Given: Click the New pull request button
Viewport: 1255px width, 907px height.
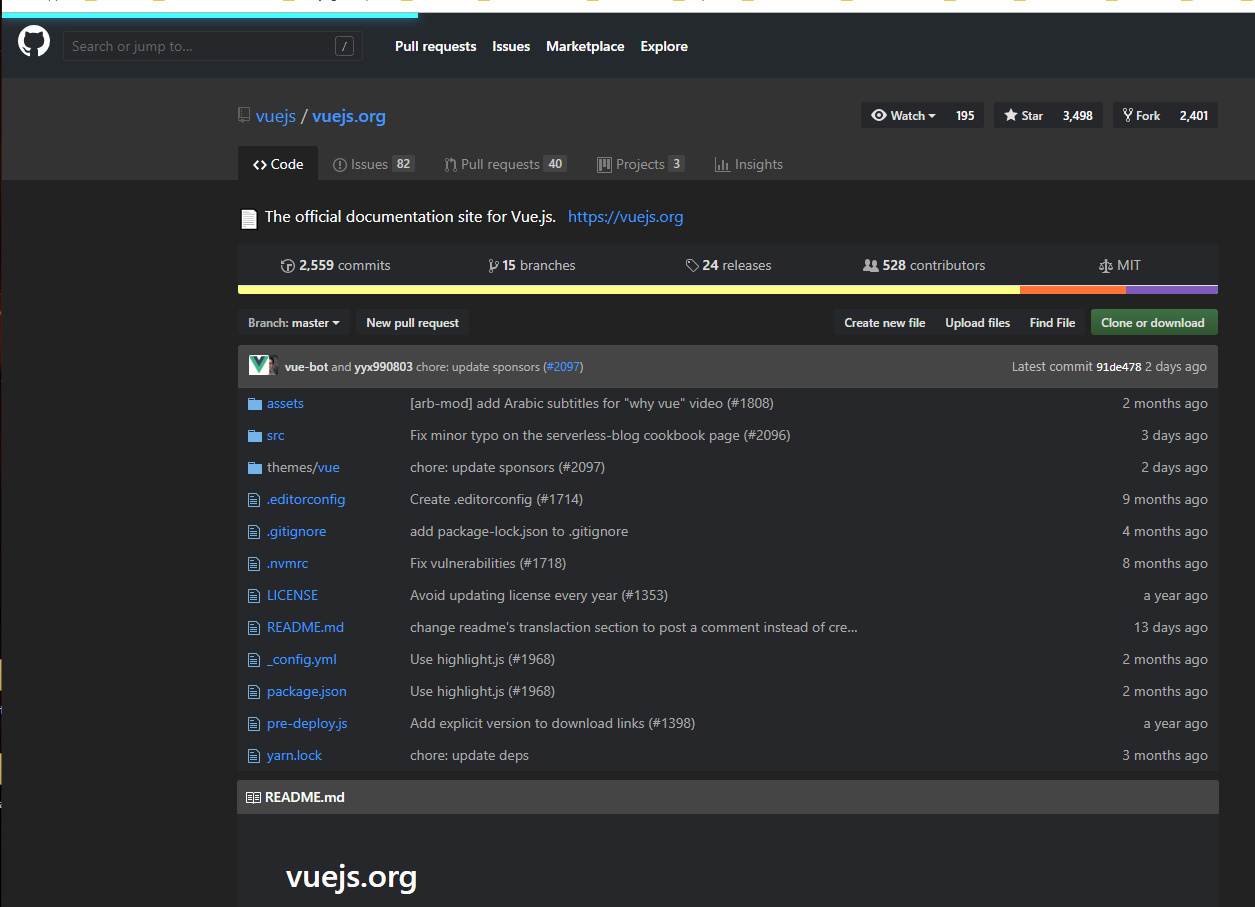Looking at the screenshot, I should coord(412,323).
